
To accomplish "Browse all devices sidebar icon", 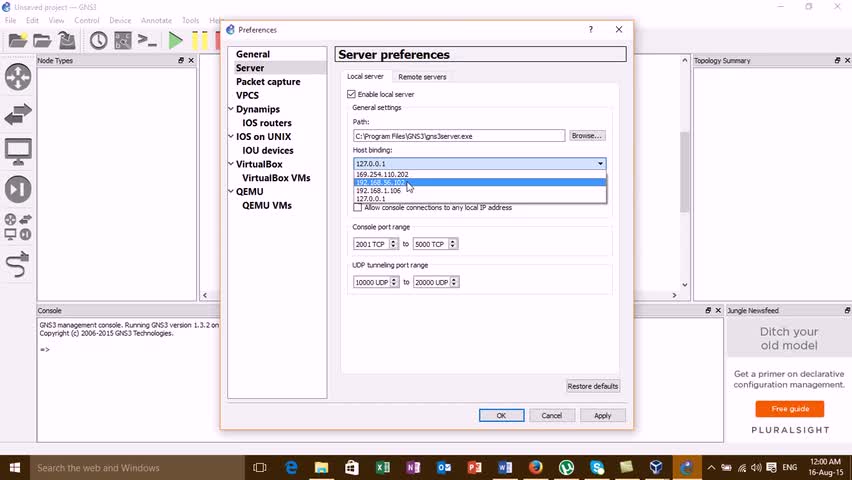I will (x=18, y=227).
